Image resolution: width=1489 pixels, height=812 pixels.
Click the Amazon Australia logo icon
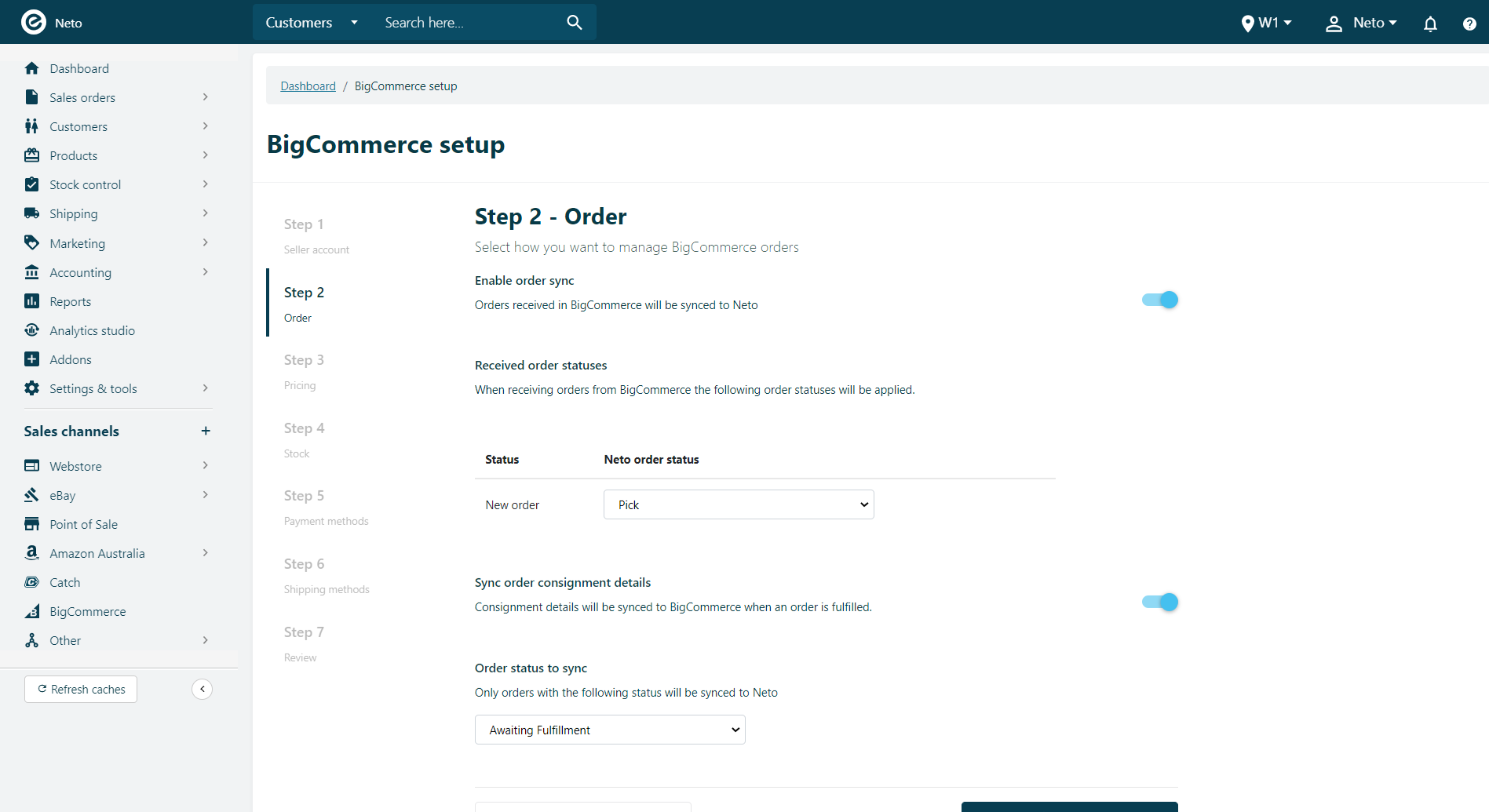coord(31,553)
